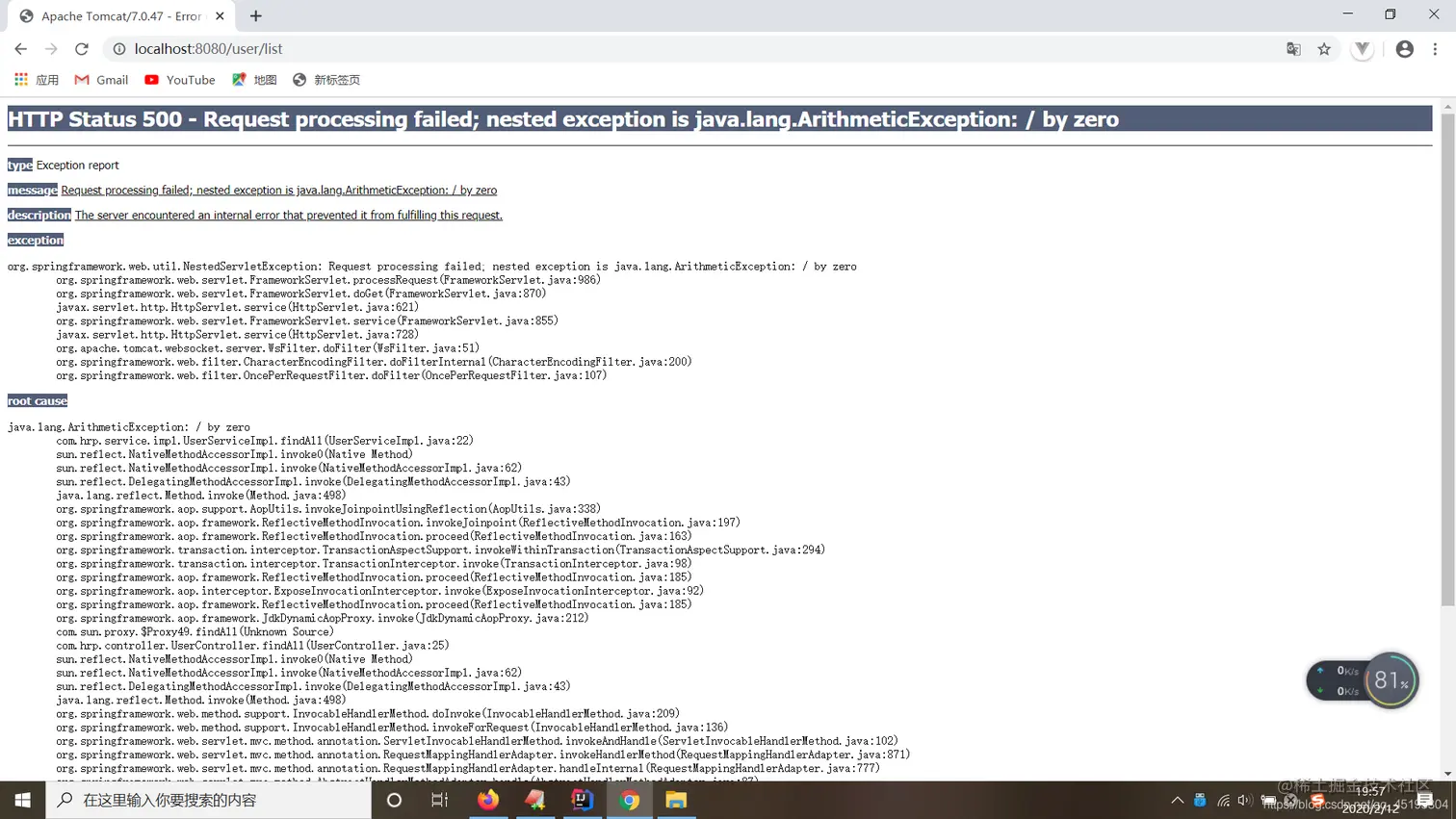Click the $Proxy49.findAll stack line
Viewport: 1456px width, 819px height.
point(195,632)
